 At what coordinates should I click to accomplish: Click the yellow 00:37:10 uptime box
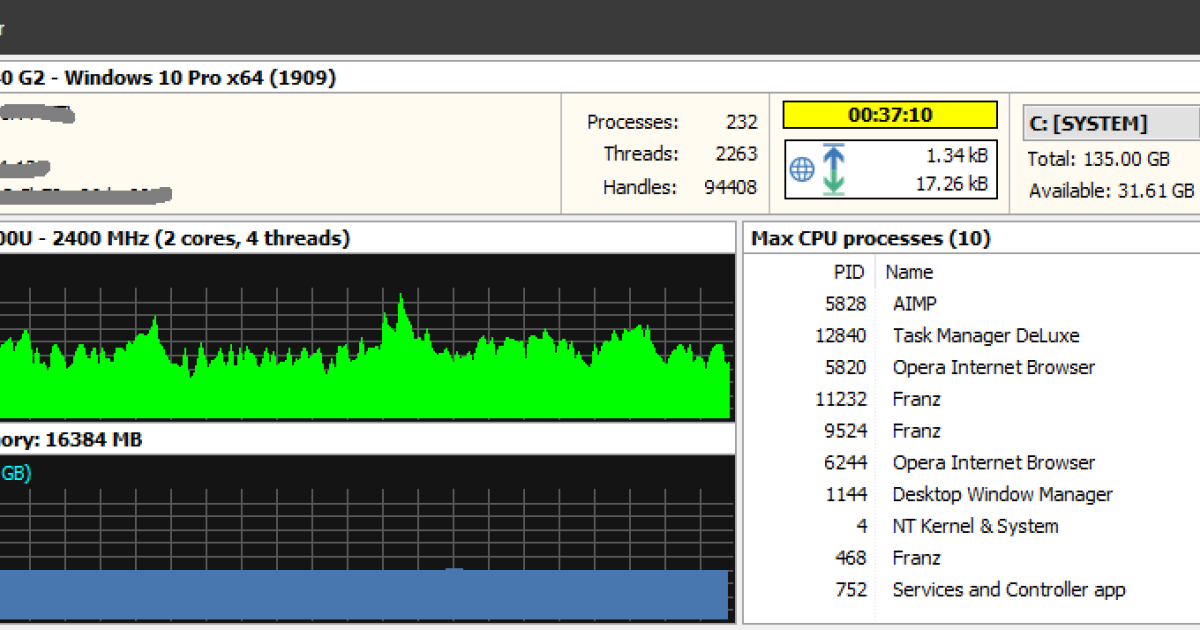pos(890,115)
